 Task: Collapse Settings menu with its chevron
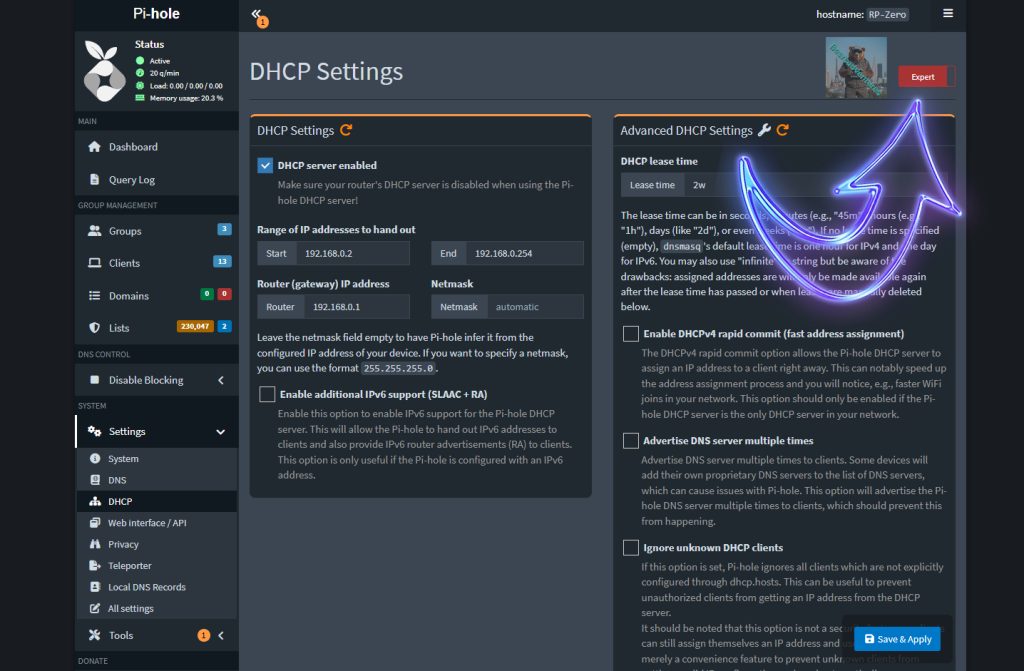pos(221,432)
